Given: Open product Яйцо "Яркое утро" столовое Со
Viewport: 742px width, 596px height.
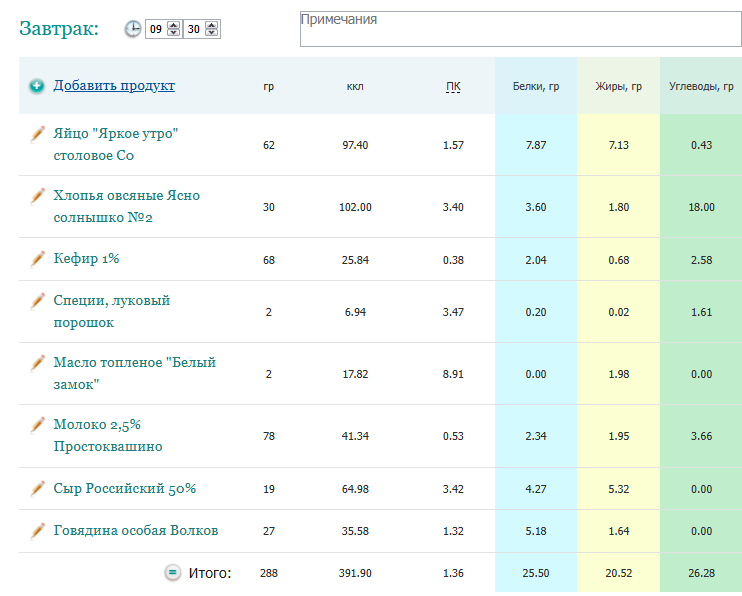Looking at the screenshot, I should [x=115, y=144].
